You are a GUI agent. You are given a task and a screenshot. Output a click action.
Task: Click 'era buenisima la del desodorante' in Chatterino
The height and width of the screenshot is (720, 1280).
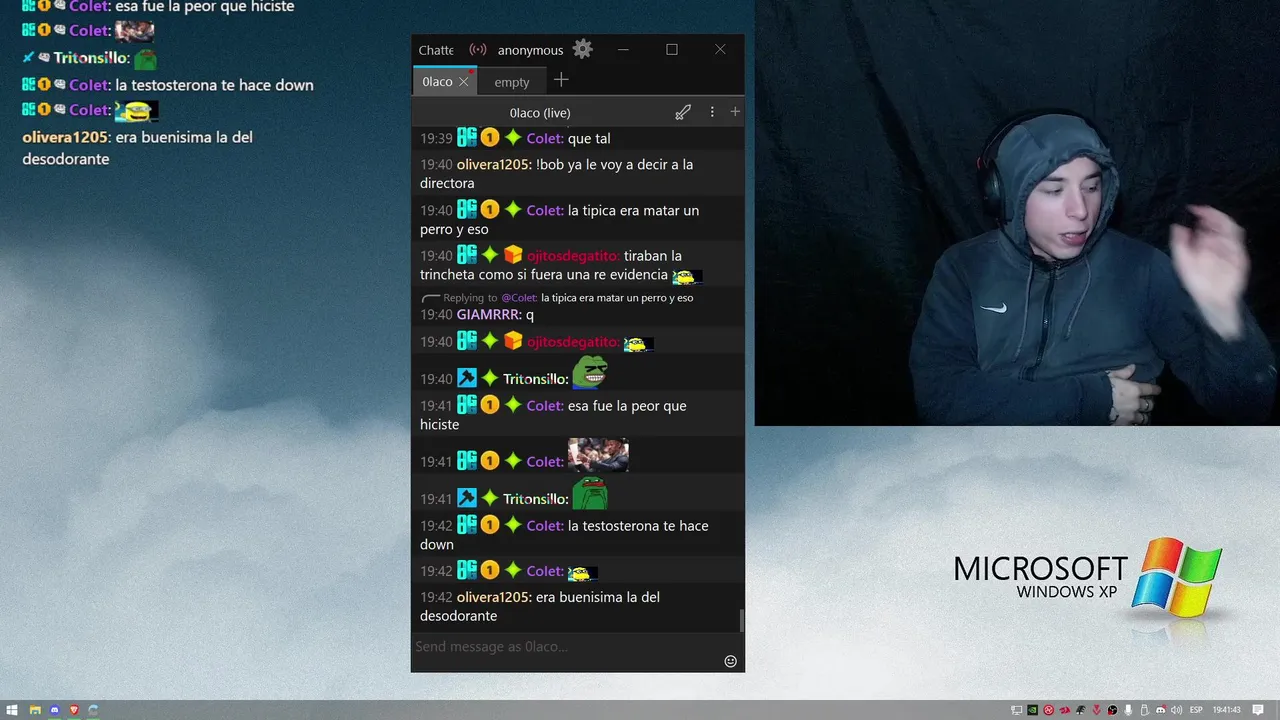(x=540, y=607)
